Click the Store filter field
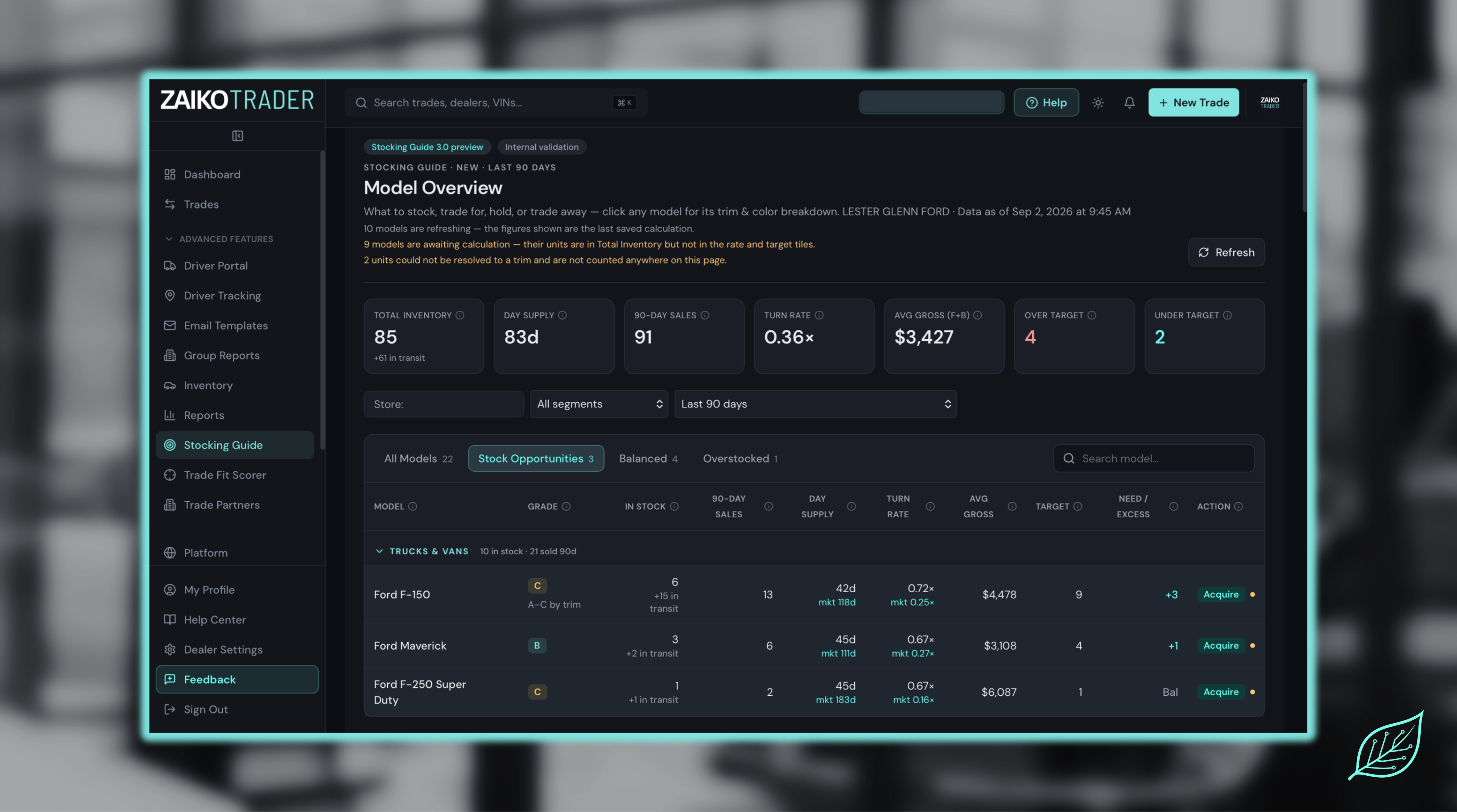This screenshot has height=812, width=1457. (444, 404)
